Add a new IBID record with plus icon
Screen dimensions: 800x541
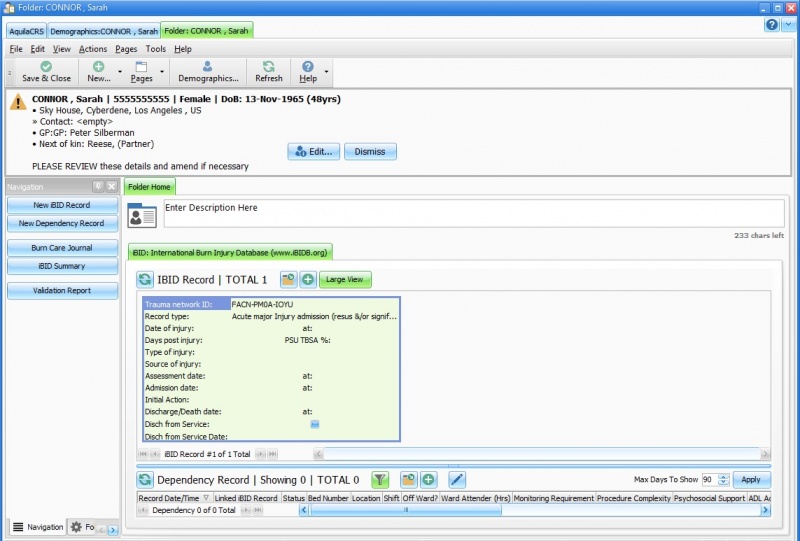(x=308, y=280)
